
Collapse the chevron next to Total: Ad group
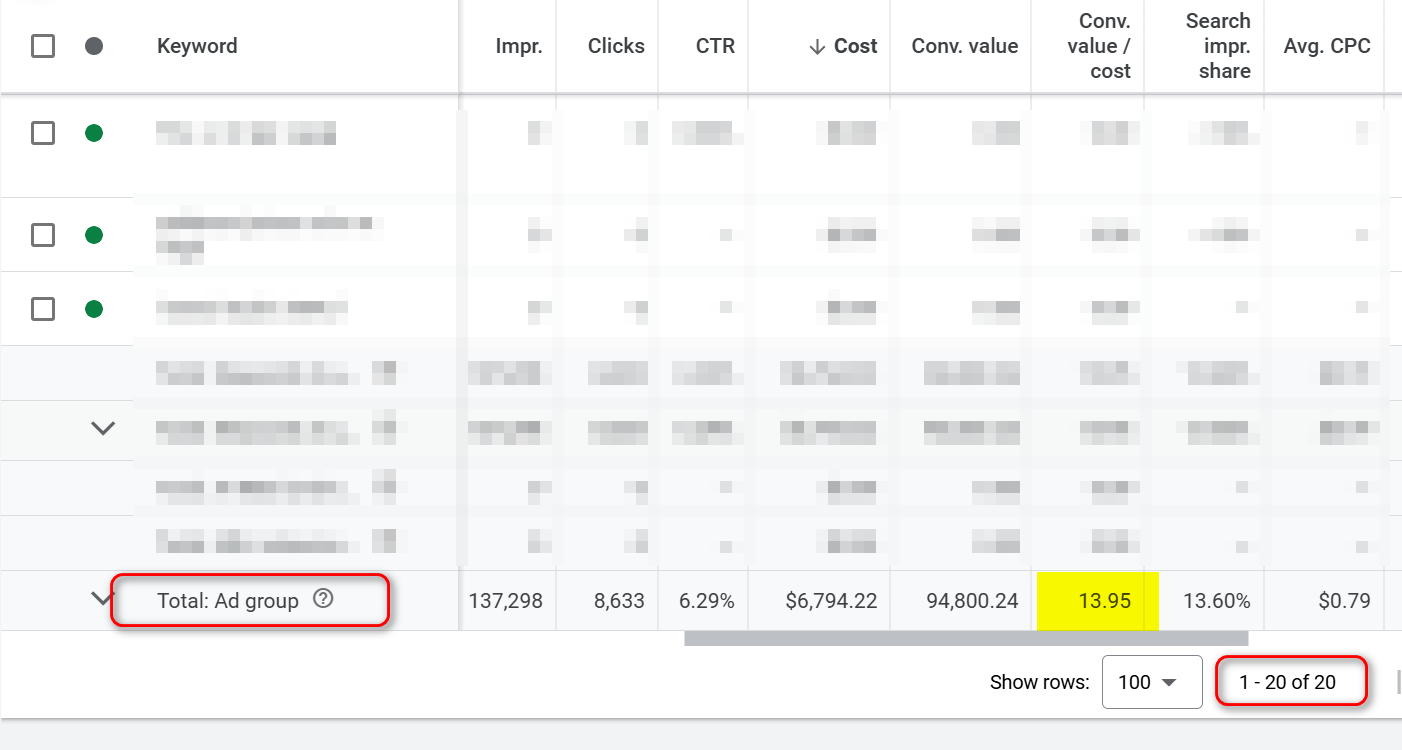pos(102,600)
